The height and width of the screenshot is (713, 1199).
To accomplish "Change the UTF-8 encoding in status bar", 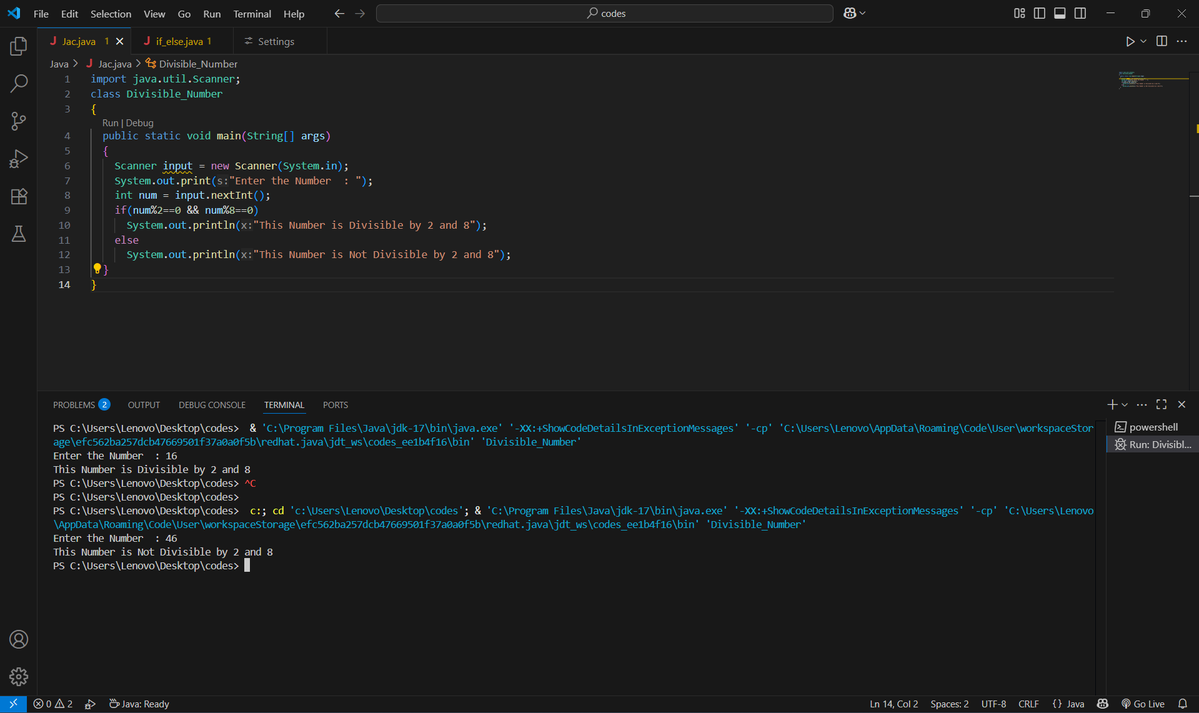I will tap(993, 704).
